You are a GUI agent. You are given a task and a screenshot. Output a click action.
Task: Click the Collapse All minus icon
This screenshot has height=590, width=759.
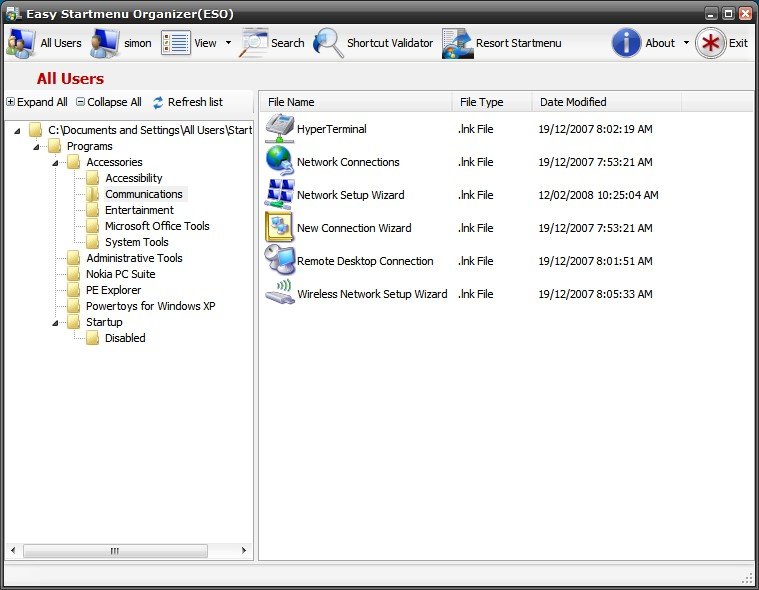click(x=80, y=102)
